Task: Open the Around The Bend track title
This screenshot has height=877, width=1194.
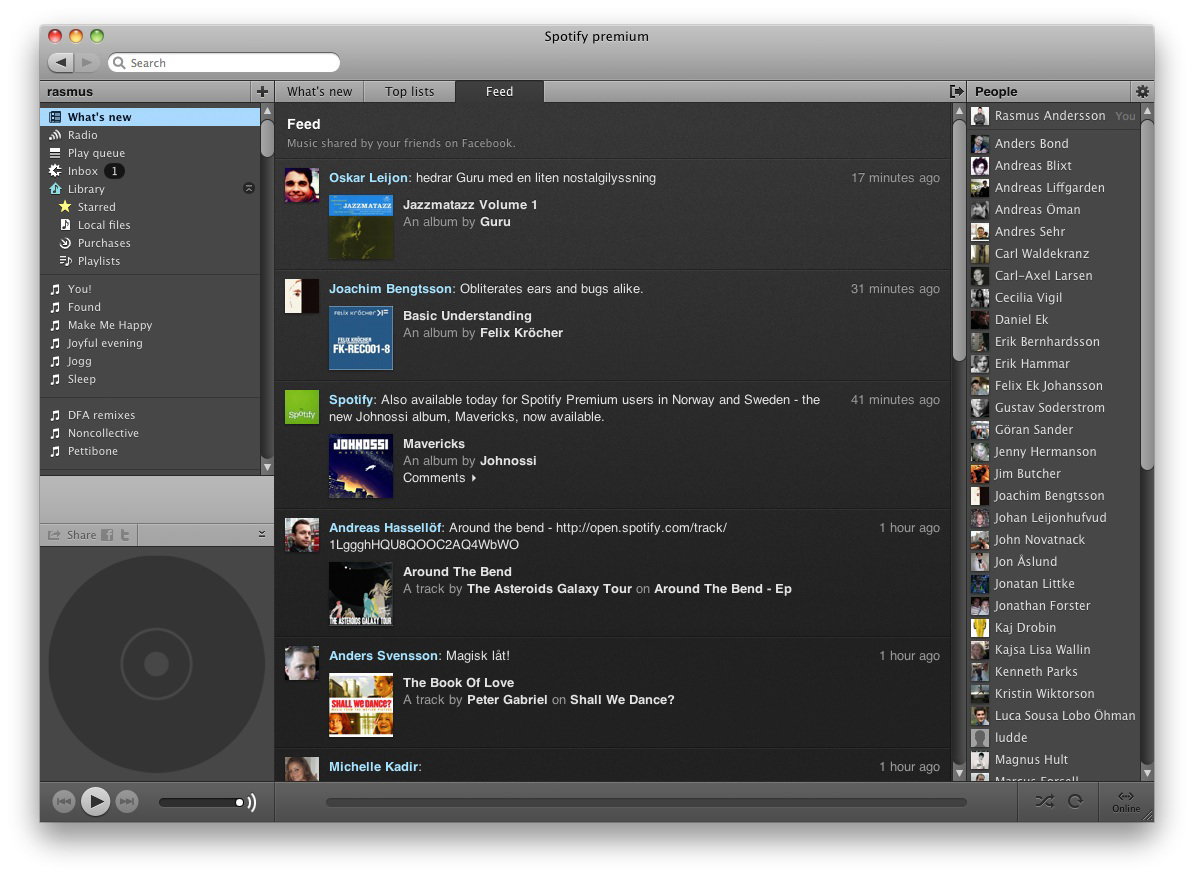Action: point(457,572)
